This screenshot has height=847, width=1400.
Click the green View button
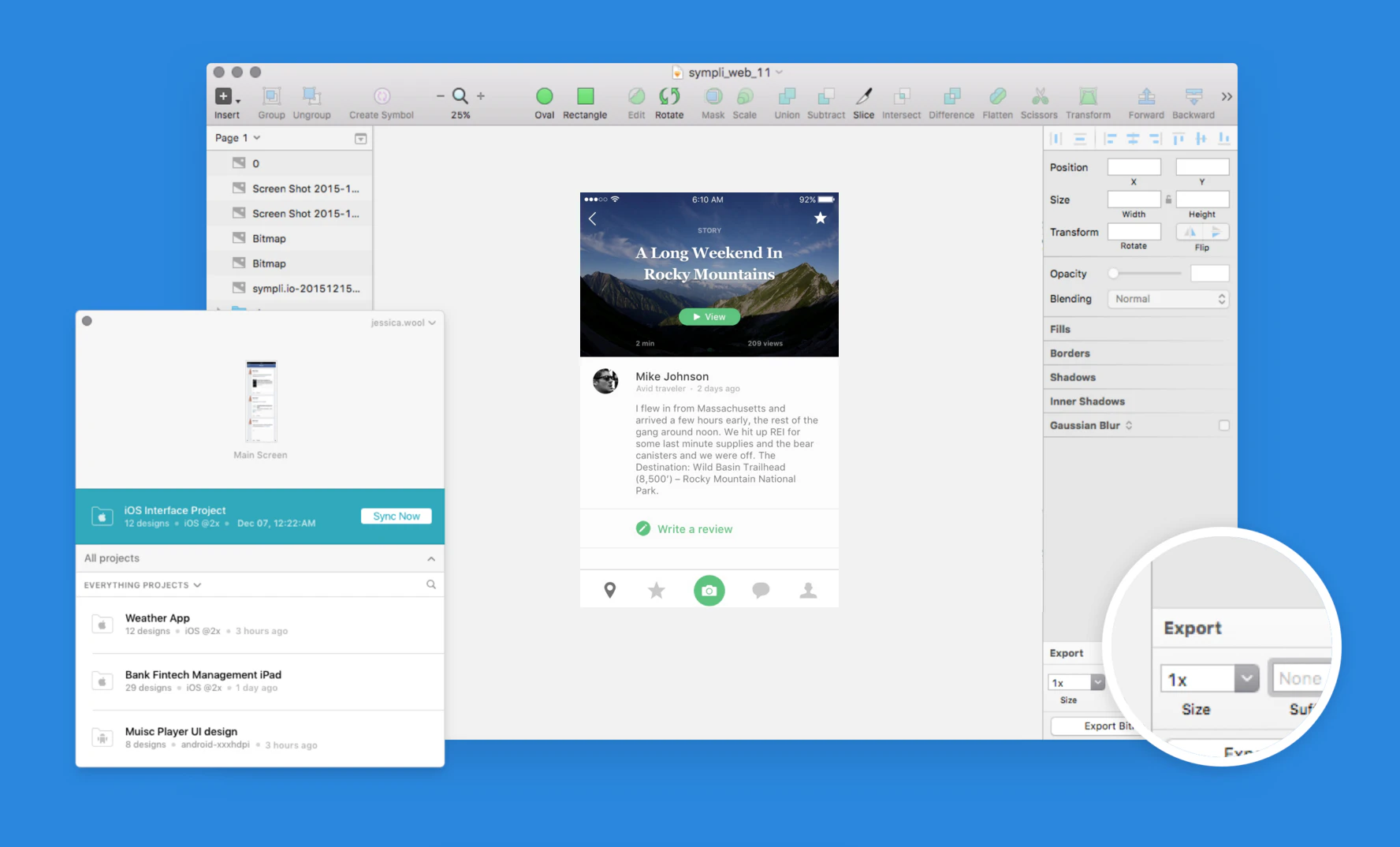click(709, 316)
